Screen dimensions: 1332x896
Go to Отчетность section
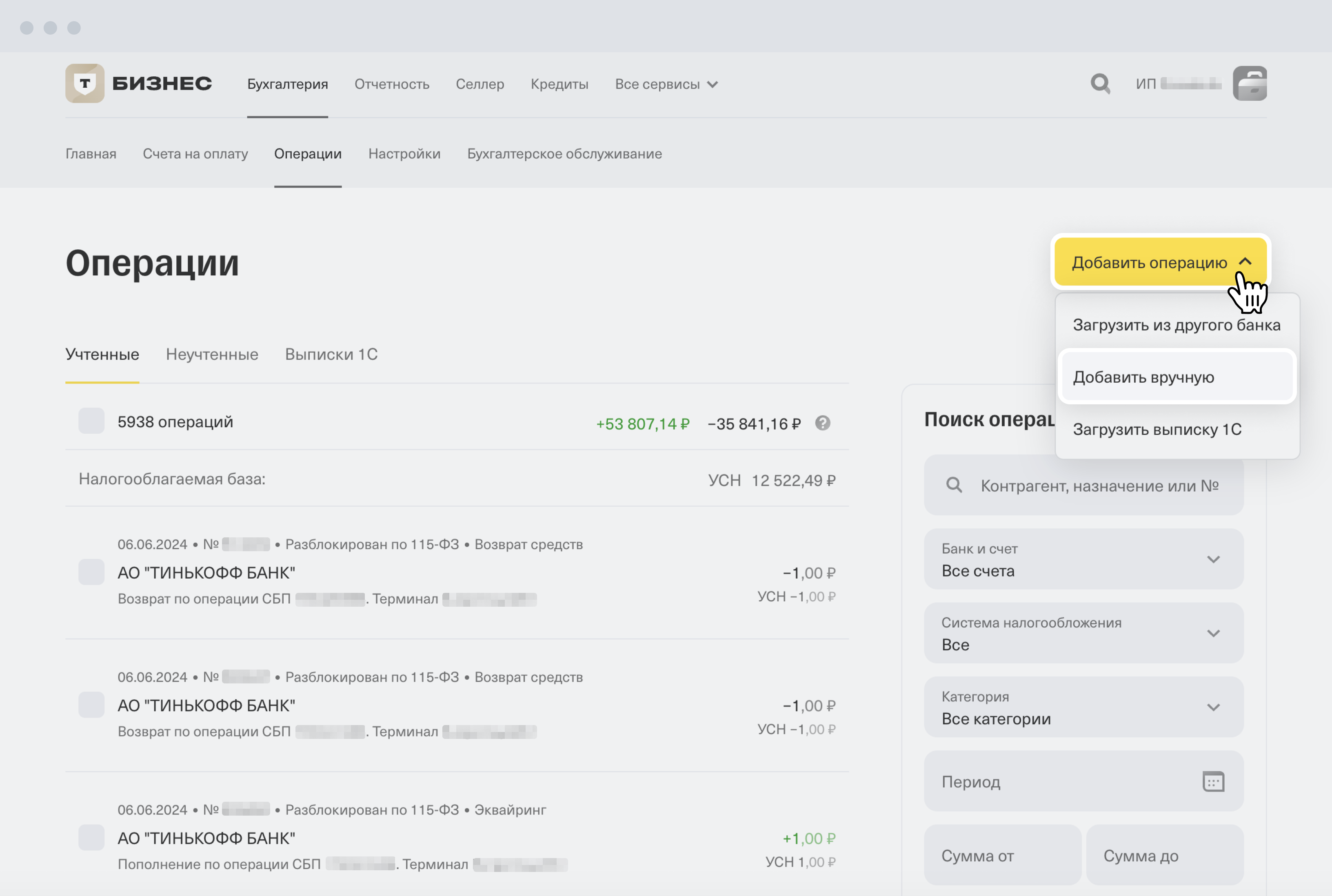point(392,84)
